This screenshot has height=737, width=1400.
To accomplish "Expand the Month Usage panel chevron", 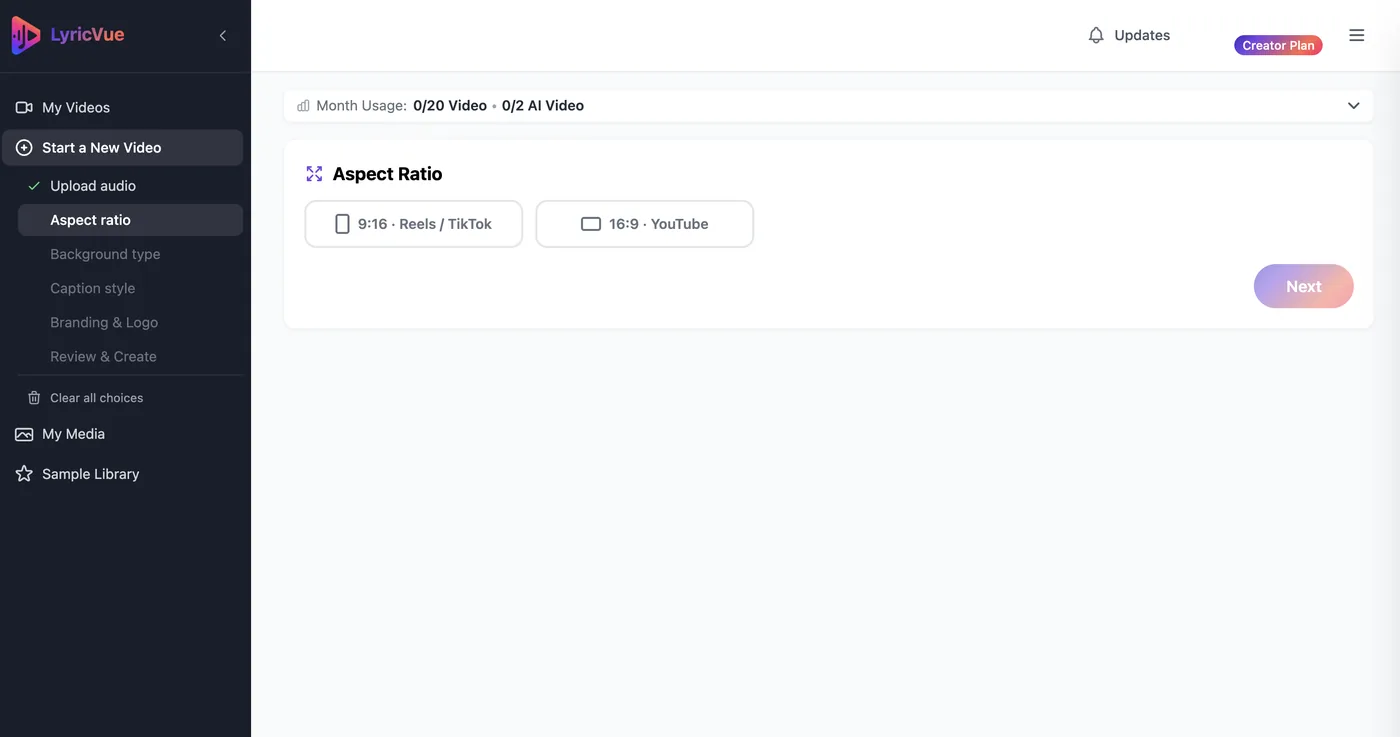I will click(x=1353, y=105).
